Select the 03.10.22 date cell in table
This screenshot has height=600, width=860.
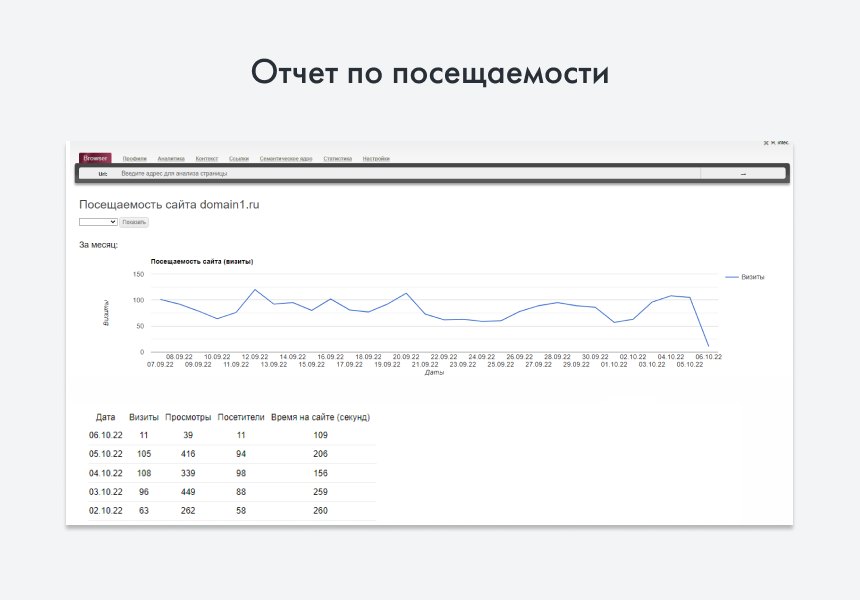click(x=105, y=492)
